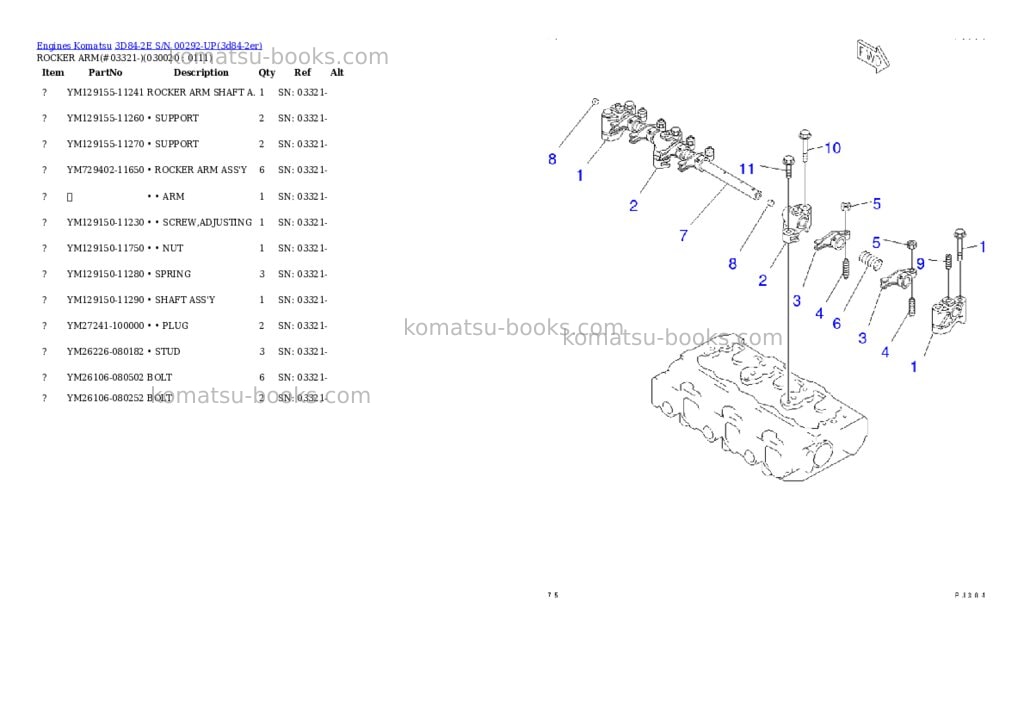Click the FWD direction arrow in the diagram
Image resolution: width=1024 pixels, height=725 pixels.
point(873,56)
